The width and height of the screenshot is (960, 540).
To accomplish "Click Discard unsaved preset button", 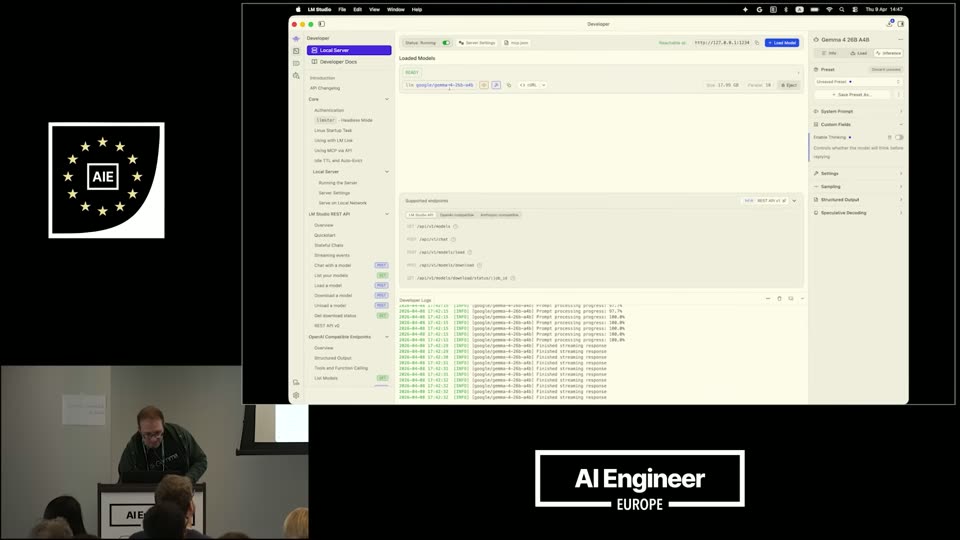I will pos(886,70).
